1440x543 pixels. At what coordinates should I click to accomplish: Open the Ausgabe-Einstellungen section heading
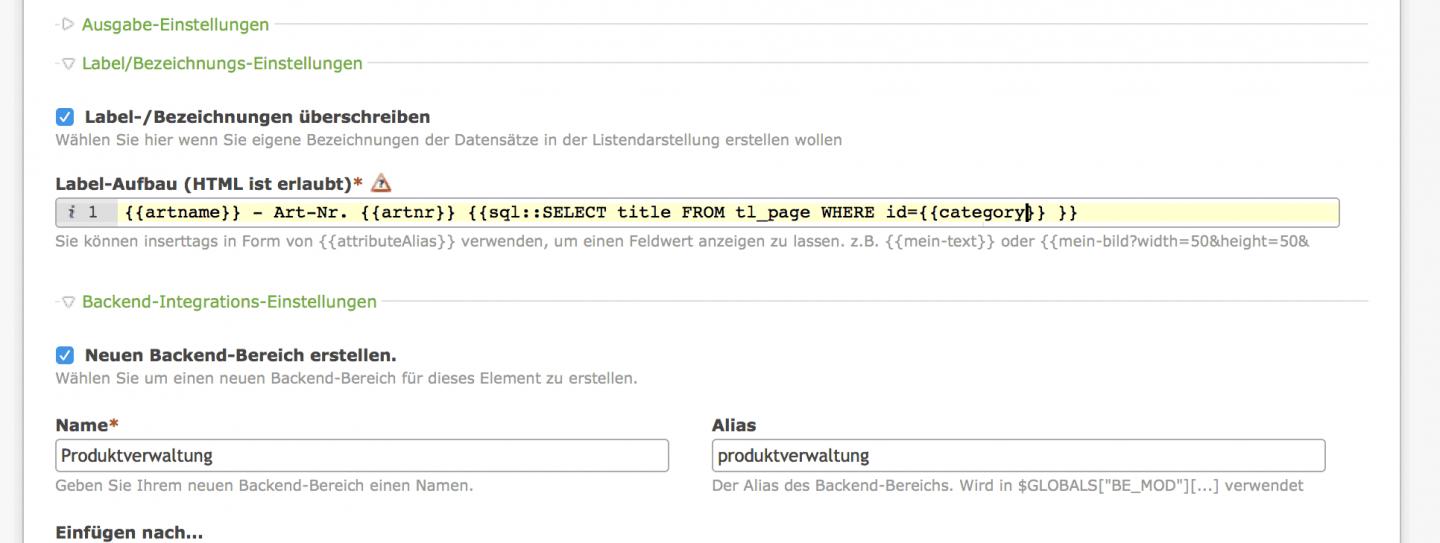coord(175,24)
